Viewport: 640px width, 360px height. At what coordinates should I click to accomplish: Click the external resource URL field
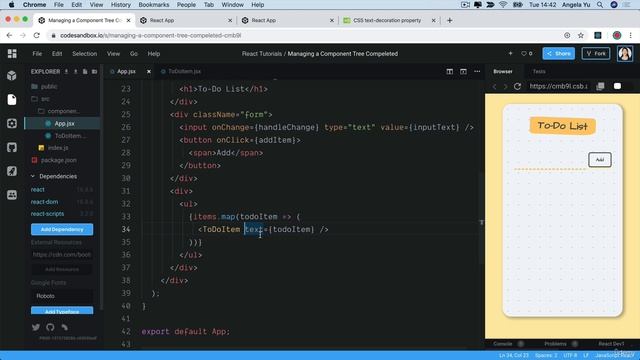click(x=62, y=255)
